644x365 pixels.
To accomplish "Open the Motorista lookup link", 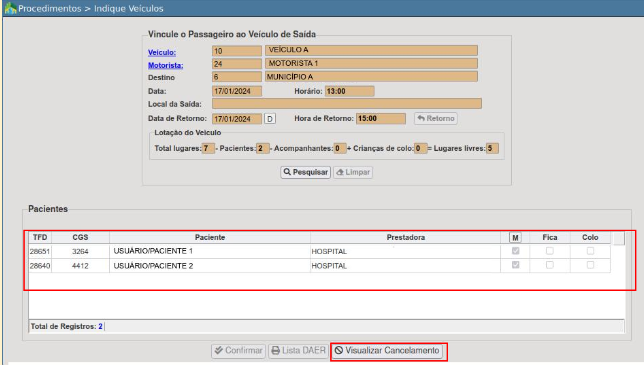I will (x=166, y=65).
